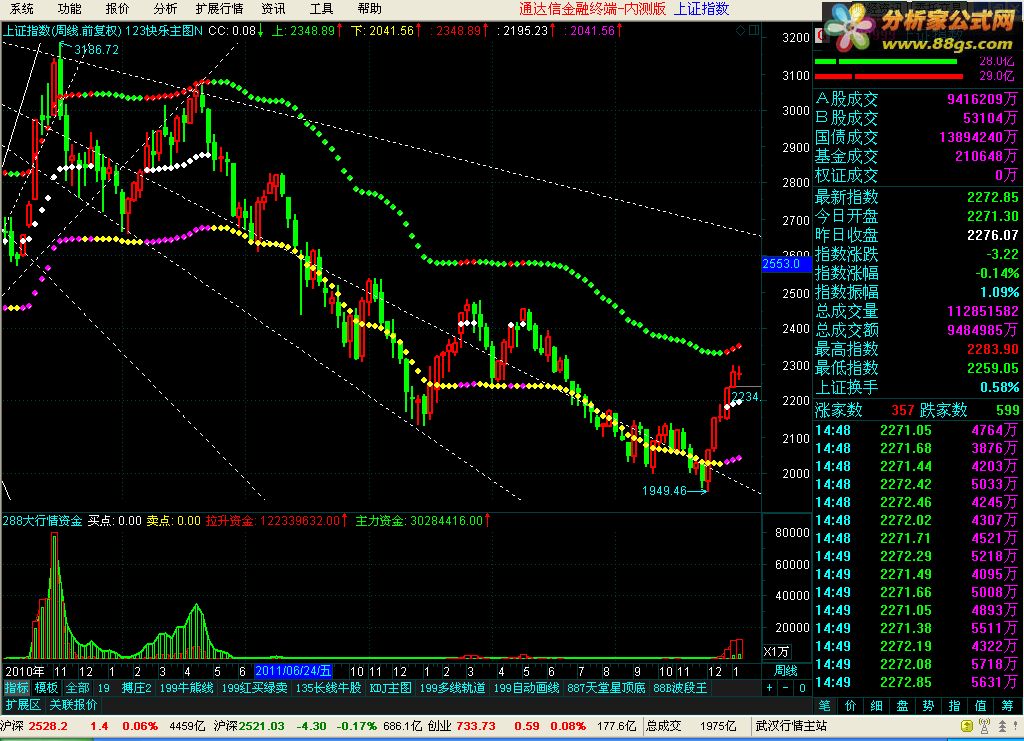1024x741 pixels.
Task: Click the 上证指数 link in title bar
Action: point(701,8)
